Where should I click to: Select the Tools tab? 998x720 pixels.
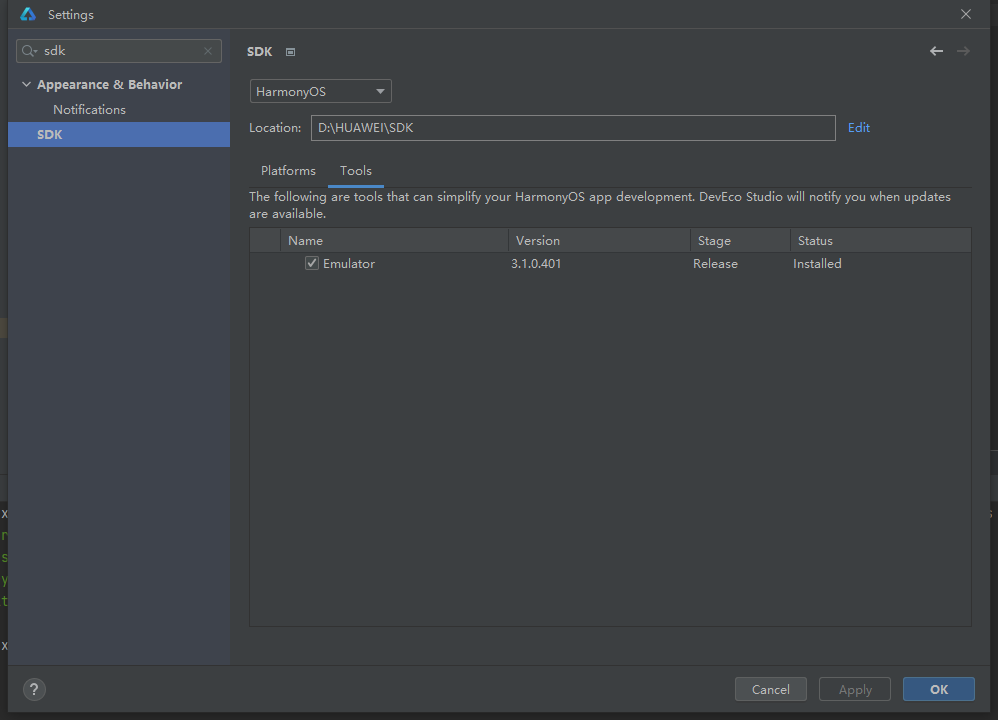[x=356, y=171]
